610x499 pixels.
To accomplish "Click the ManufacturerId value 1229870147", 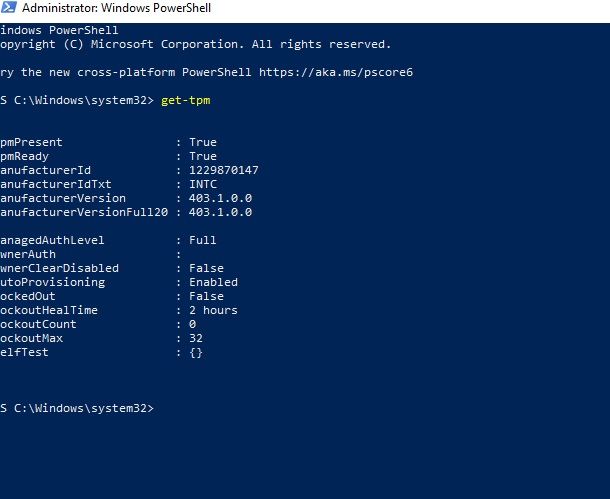I will (224, 170).
